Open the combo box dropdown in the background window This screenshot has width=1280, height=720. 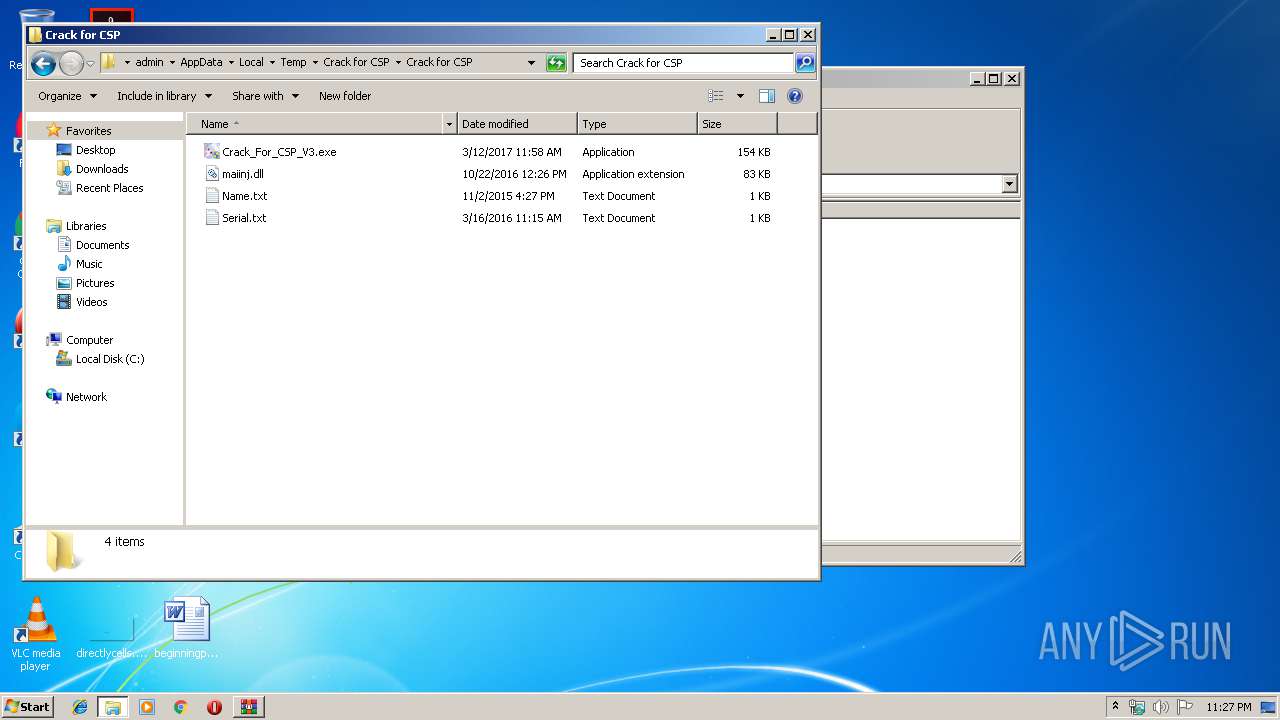[x=1009, y=184]
